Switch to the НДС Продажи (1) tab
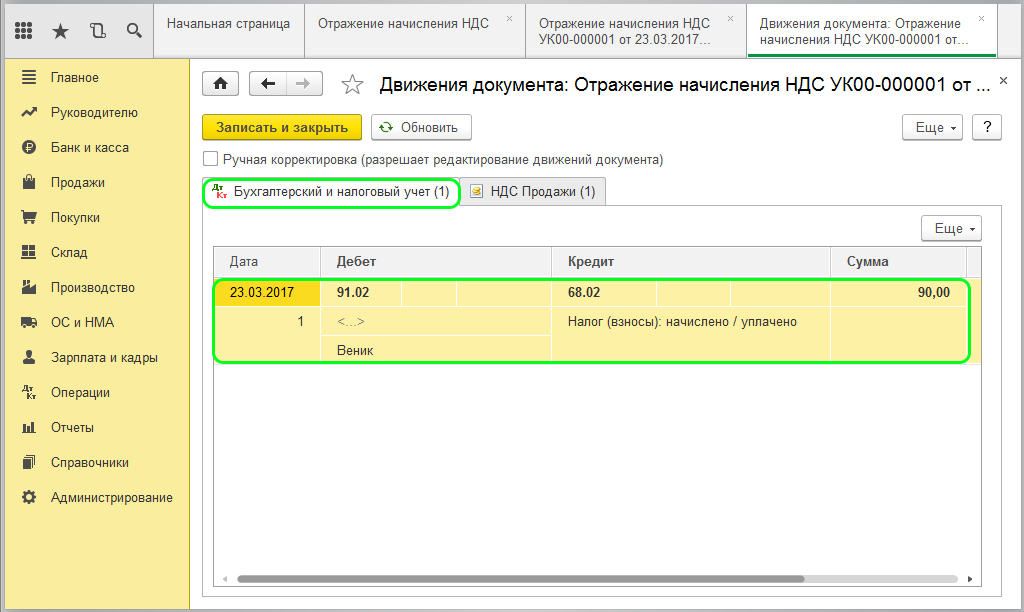Screen dimensions: 1024x612 tap(533, 191)
